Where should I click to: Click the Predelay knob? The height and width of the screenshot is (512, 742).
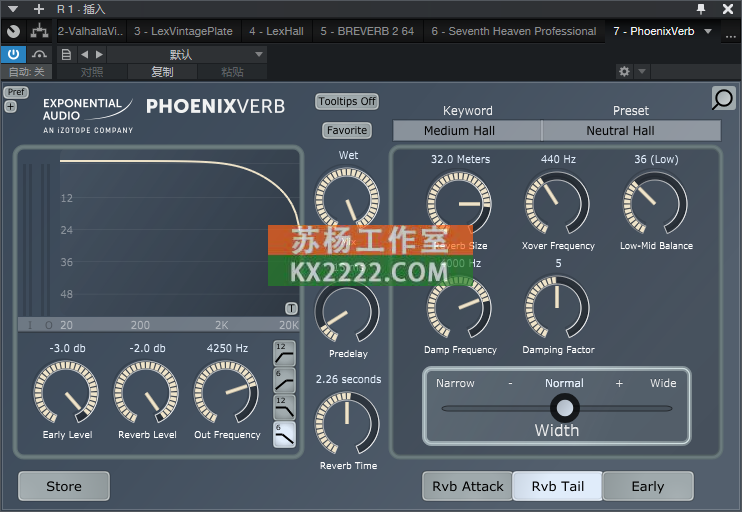point(347,311)
